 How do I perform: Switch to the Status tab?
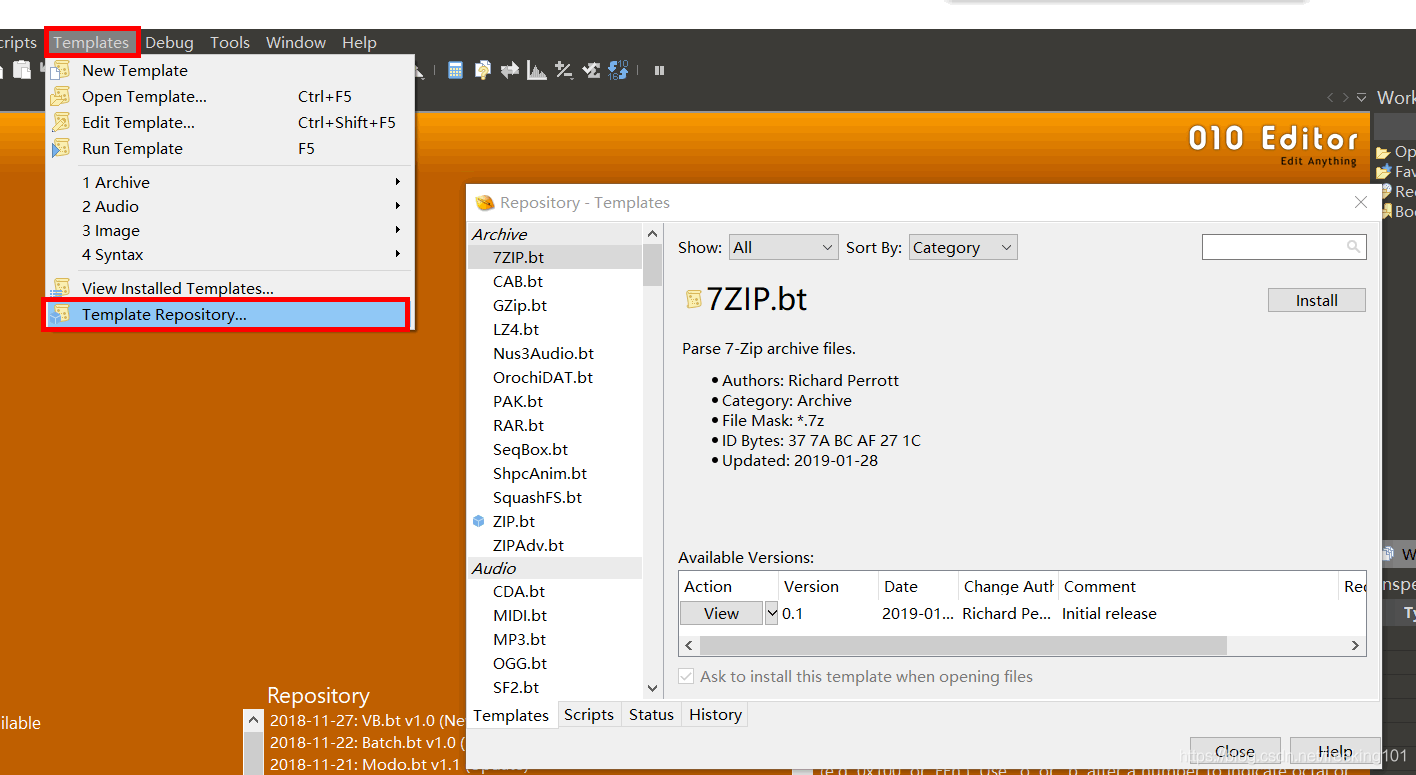(651, 715)
